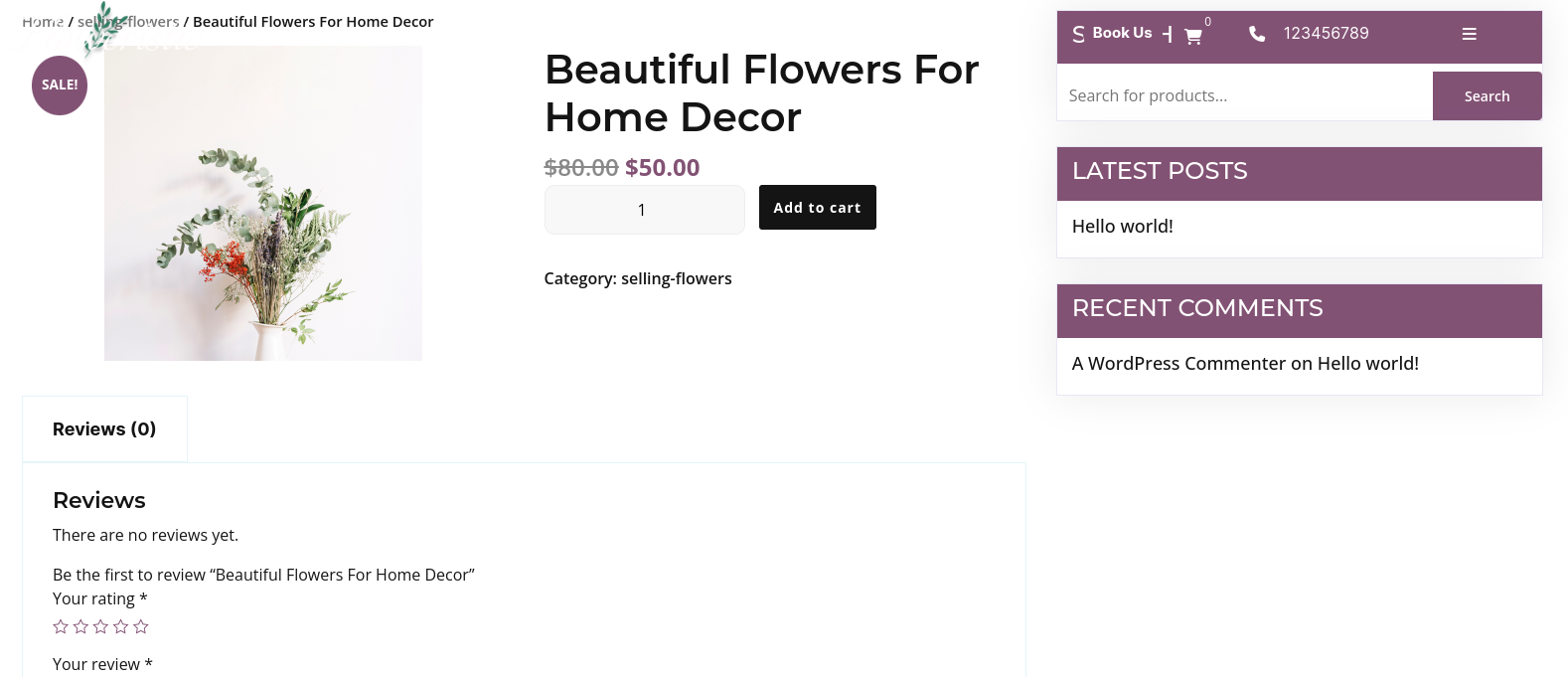Viewport: 1568px width, 677px height.
Task: Switch to the Reviews (0) tab
Action: click(104, 429)
